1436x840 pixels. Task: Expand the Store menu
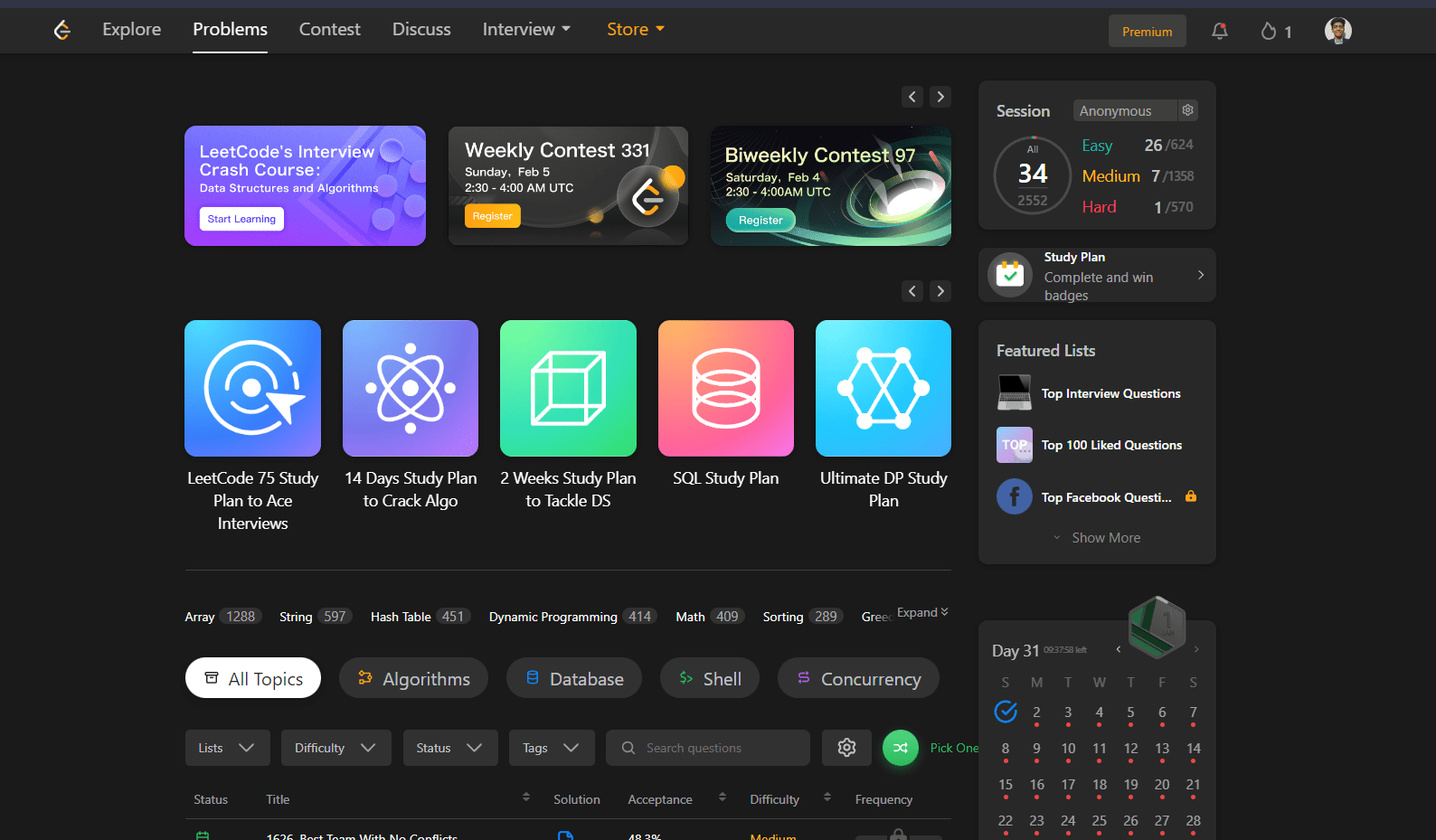click(637, 30)
